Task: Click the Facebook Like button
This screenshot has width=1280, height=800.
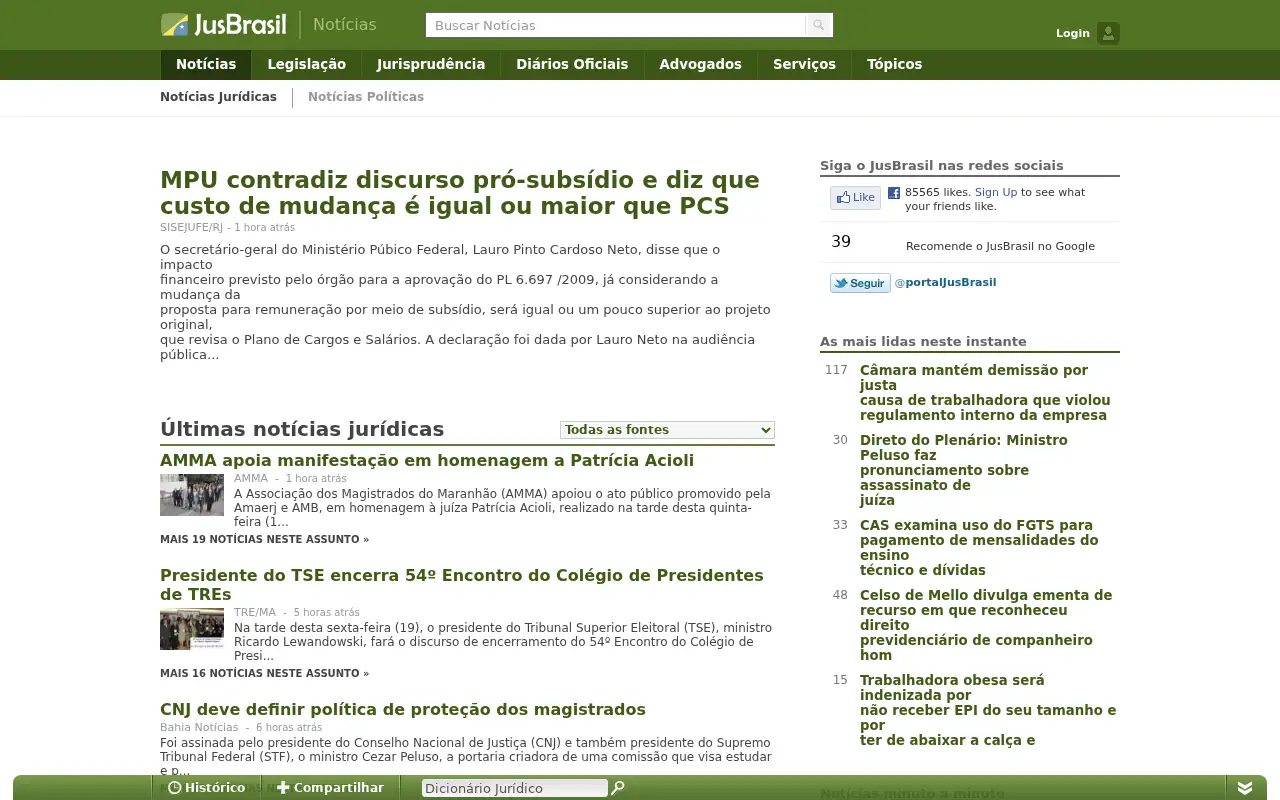Action: click(x=855, y=198)
